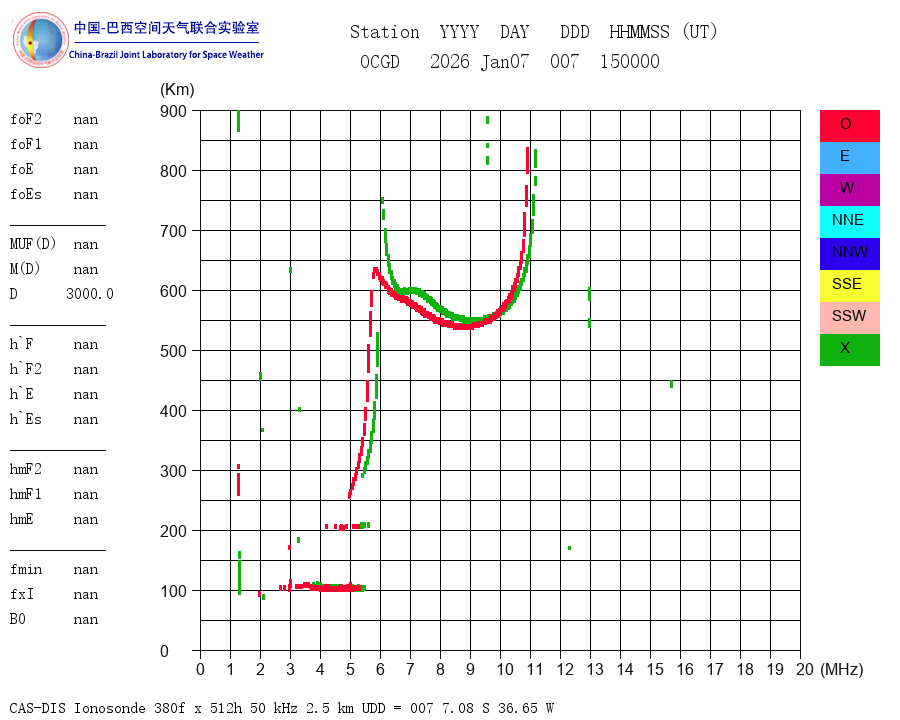Click the hmE parameter label

(x=22, y=519)
